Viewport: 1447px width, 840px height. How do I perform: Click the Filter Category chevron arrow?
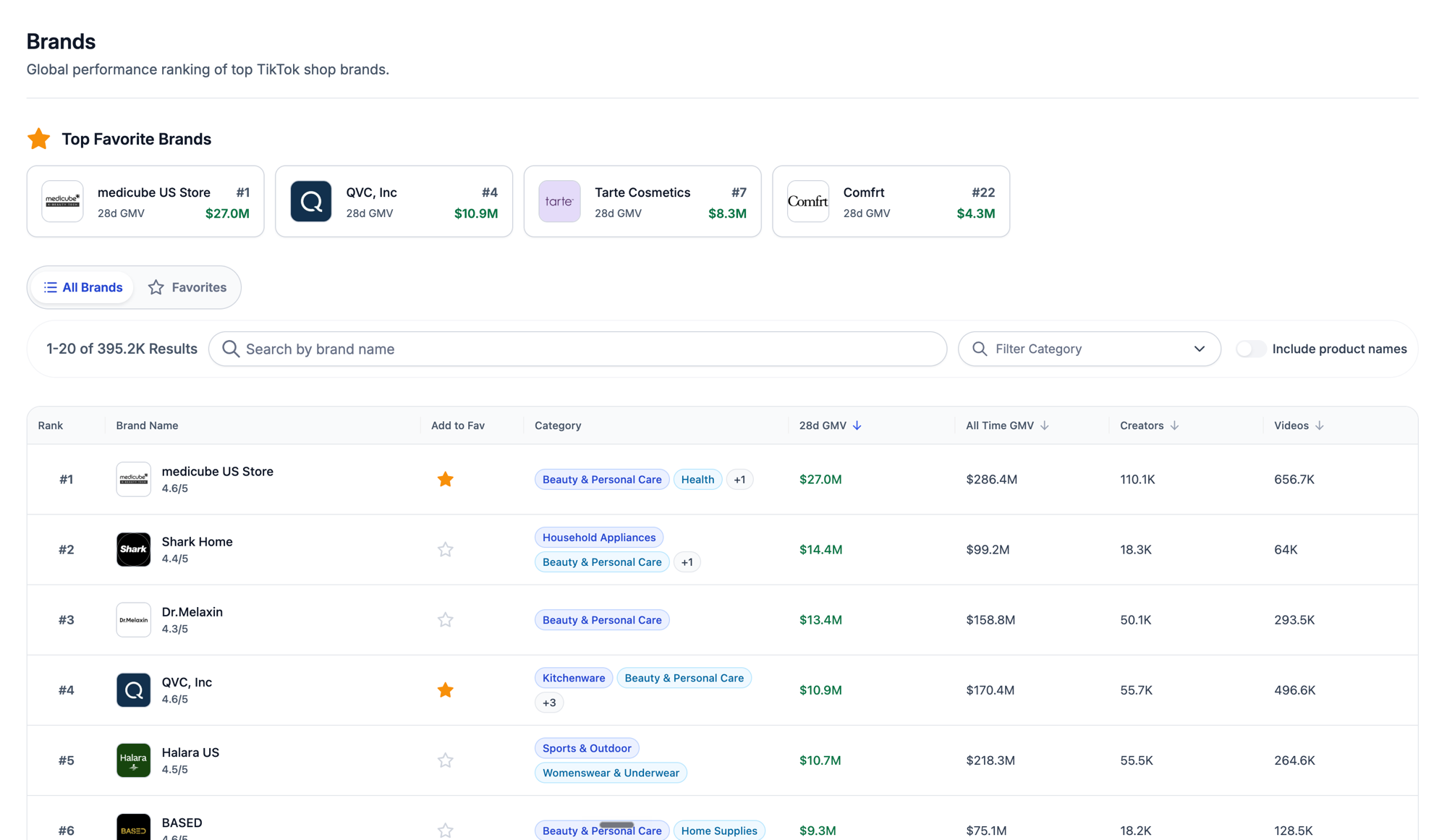click(x=1199, y=349)
